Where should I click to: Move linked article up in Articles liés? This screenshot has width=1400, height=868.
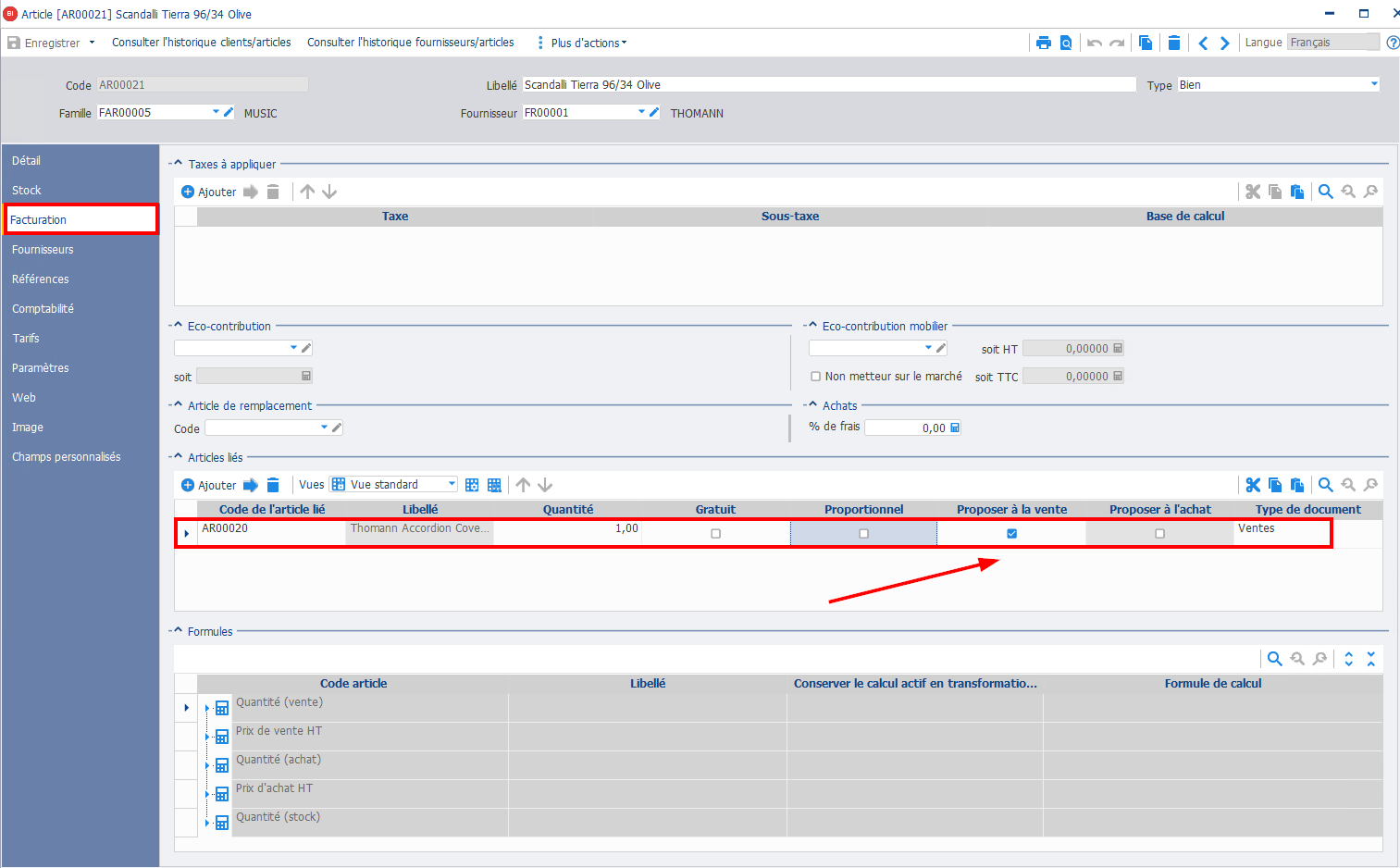pos(523,485)
